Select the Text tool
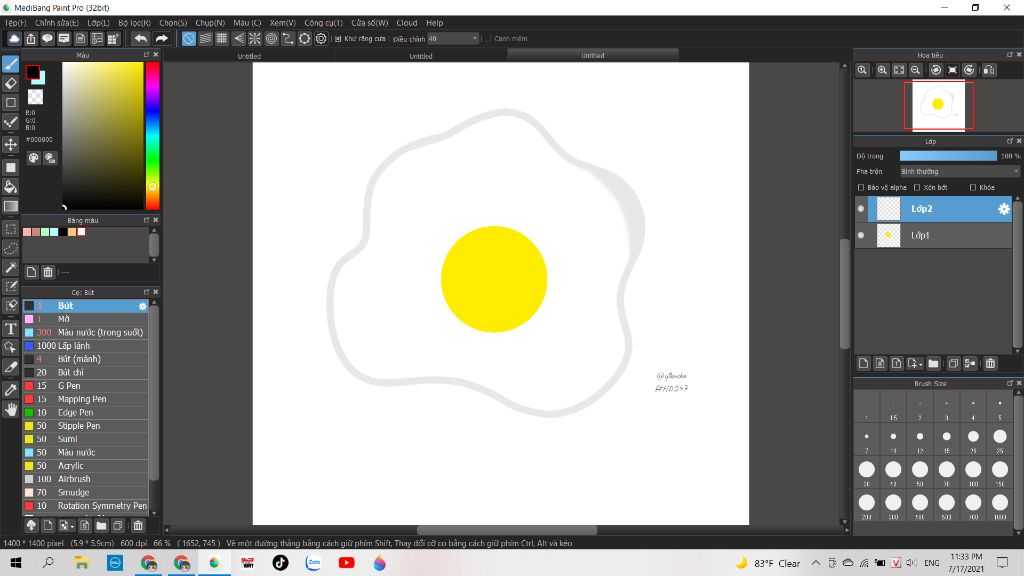 pyautogui.click(x=10, y=328)
